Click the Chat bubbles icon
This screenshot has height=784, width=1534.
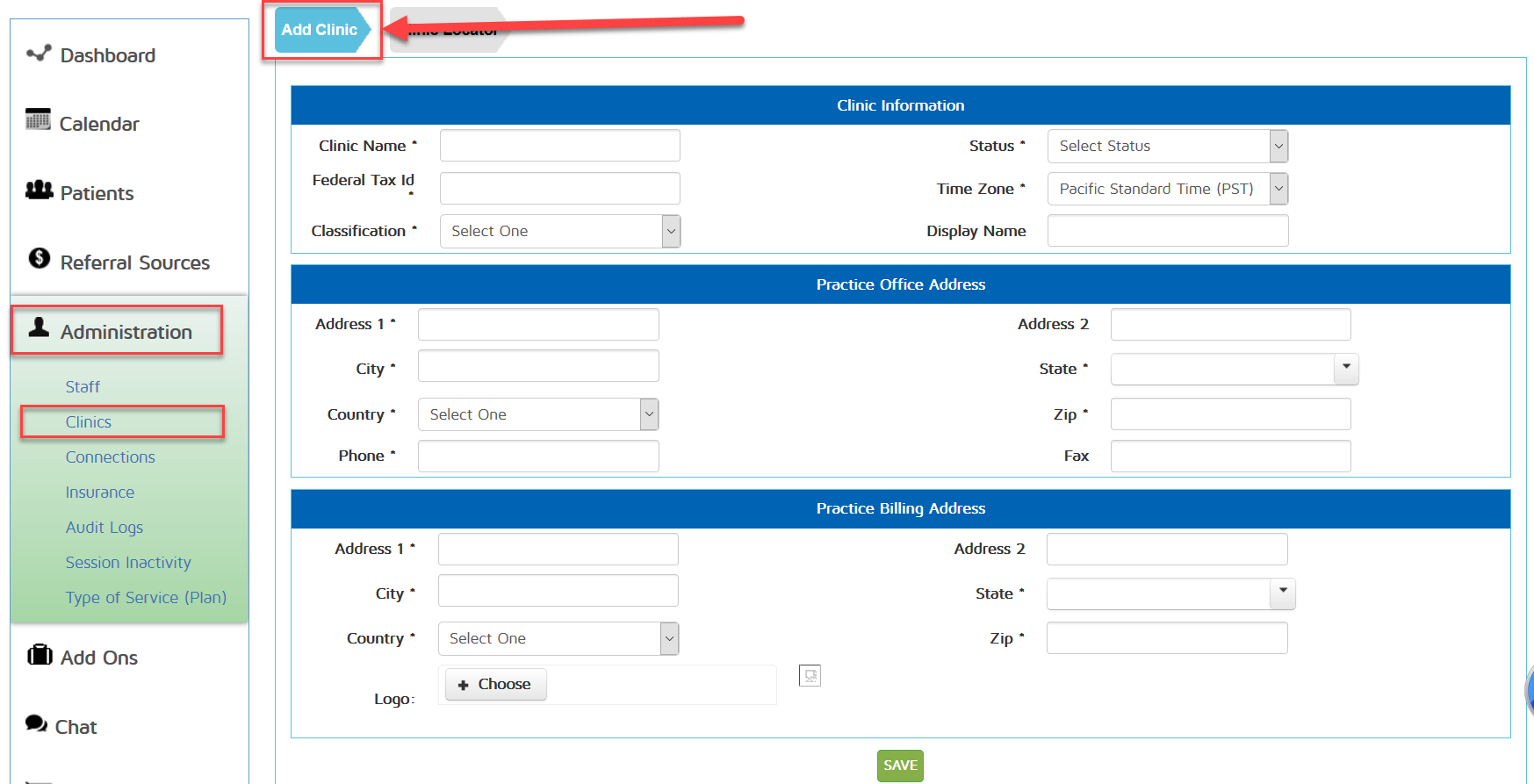[36, 723]
